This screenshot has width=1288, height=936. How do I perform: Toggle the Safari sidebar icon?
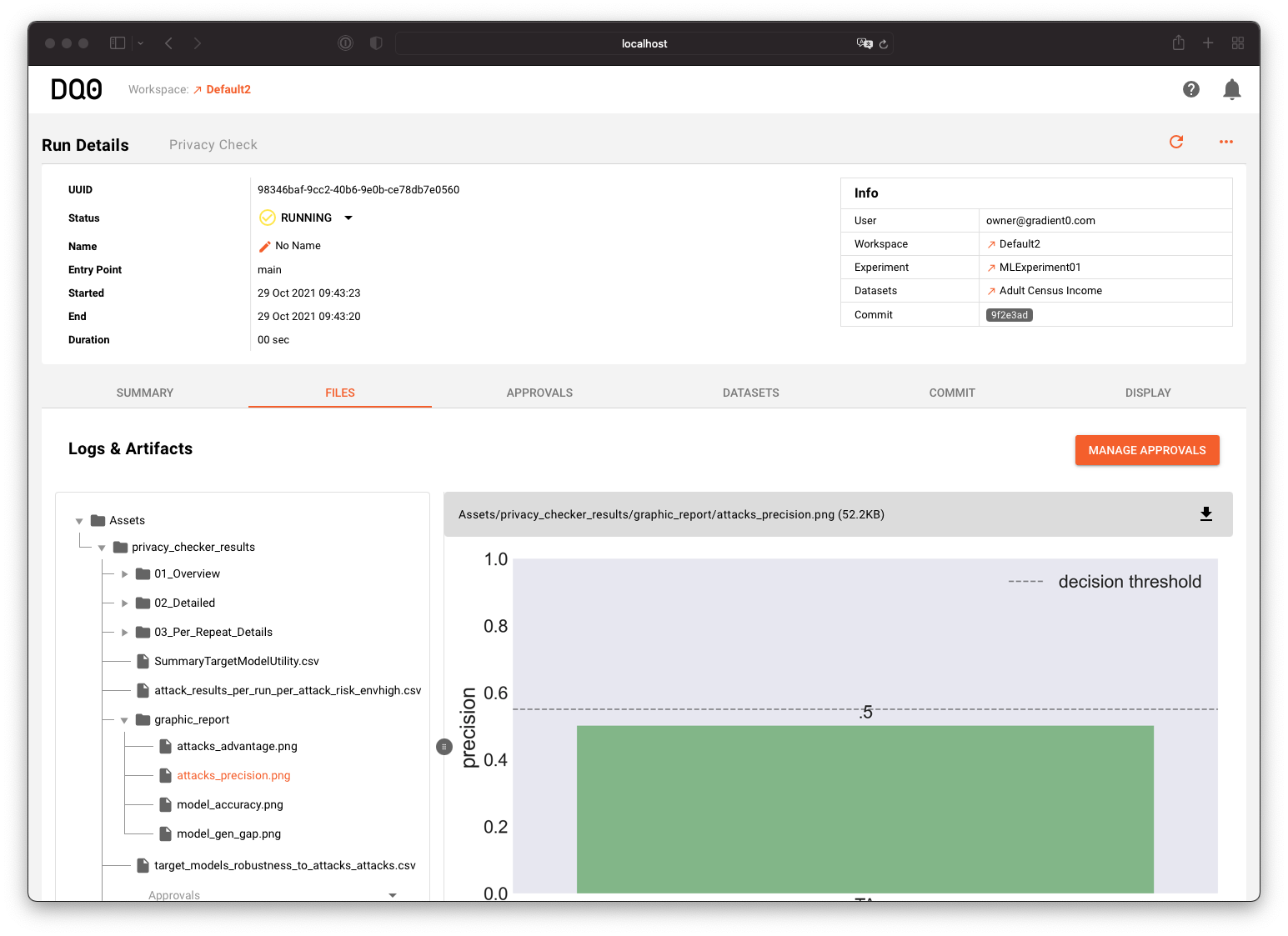118,43
